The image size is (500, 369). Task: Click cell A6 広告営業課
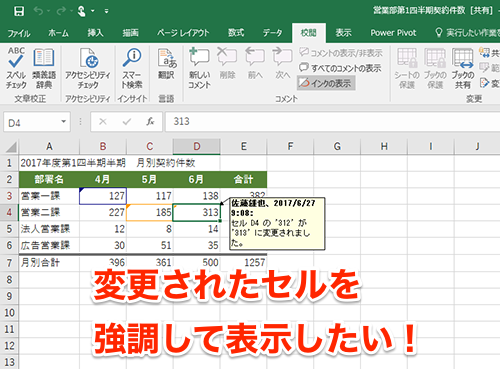tap(49, 246)
